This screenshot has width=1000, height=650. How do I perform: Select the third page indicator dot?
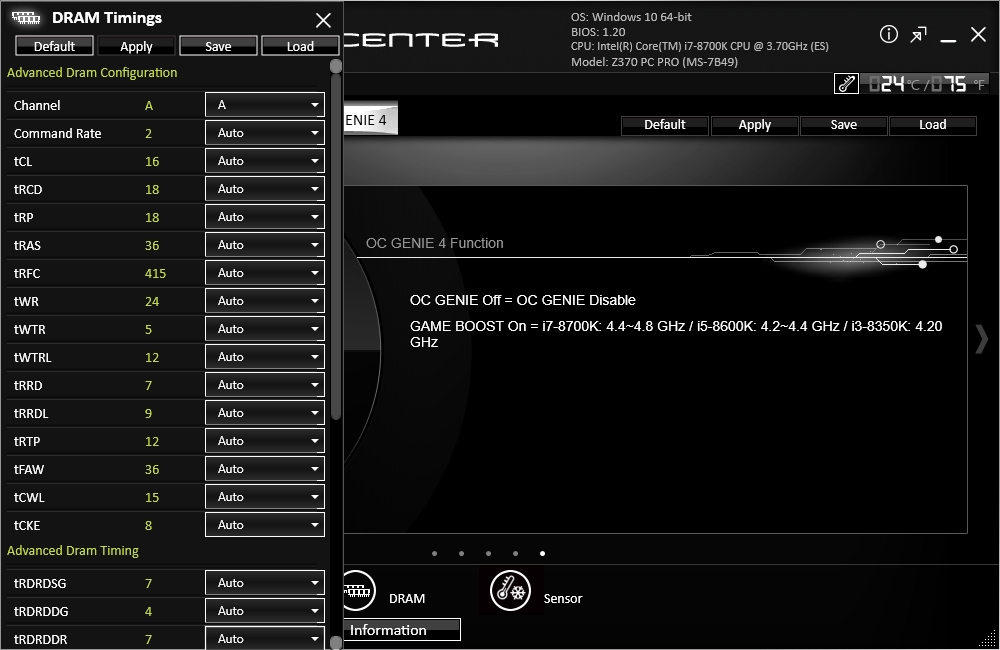(x=489, y=554)
